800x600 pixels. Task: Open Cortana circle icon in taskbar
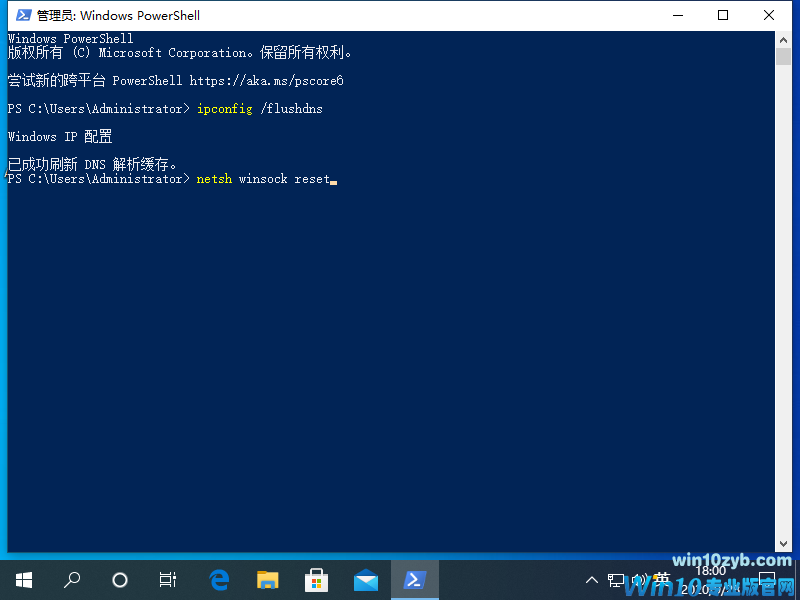[120, 580]
